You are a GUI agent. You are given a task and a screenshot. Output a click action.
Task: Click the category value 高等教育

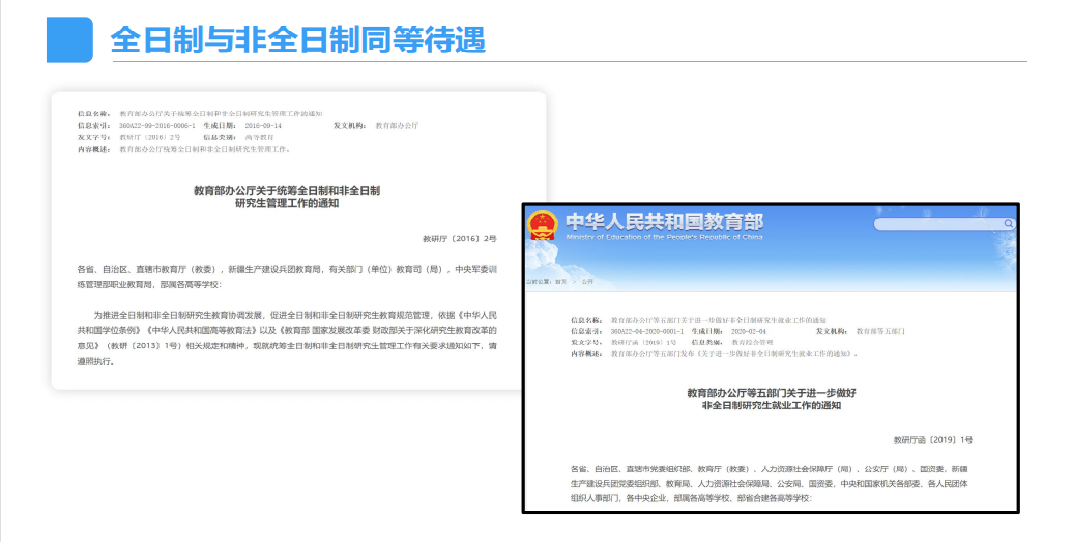coord(259,137)
